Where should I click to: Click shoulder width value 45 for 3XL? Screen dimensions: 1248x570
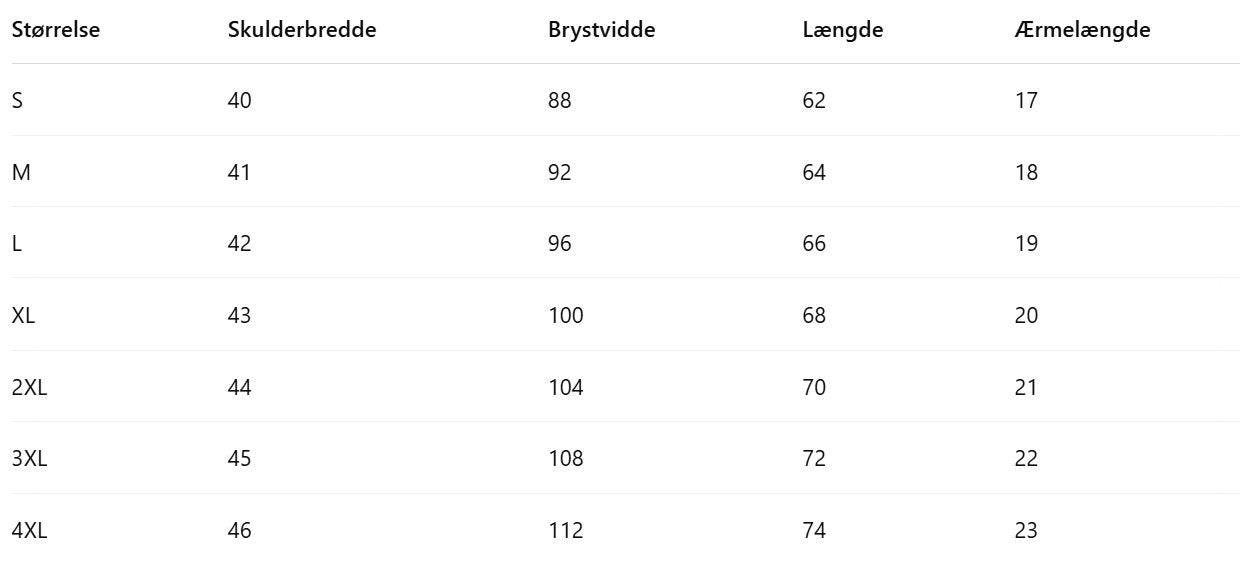pos(239,459)
